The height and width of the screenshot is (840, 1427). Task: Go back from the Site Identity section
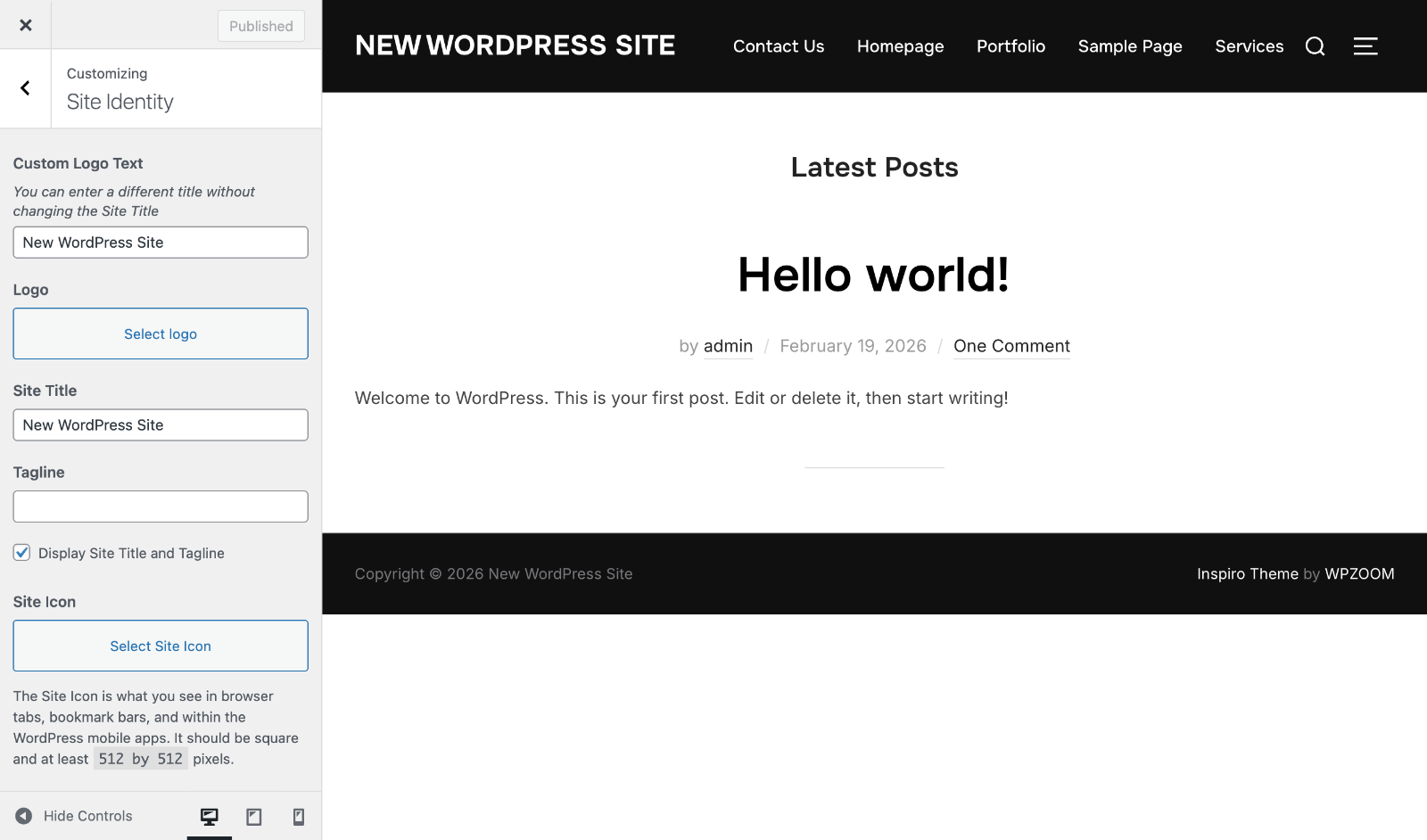(x=24, y=88)
